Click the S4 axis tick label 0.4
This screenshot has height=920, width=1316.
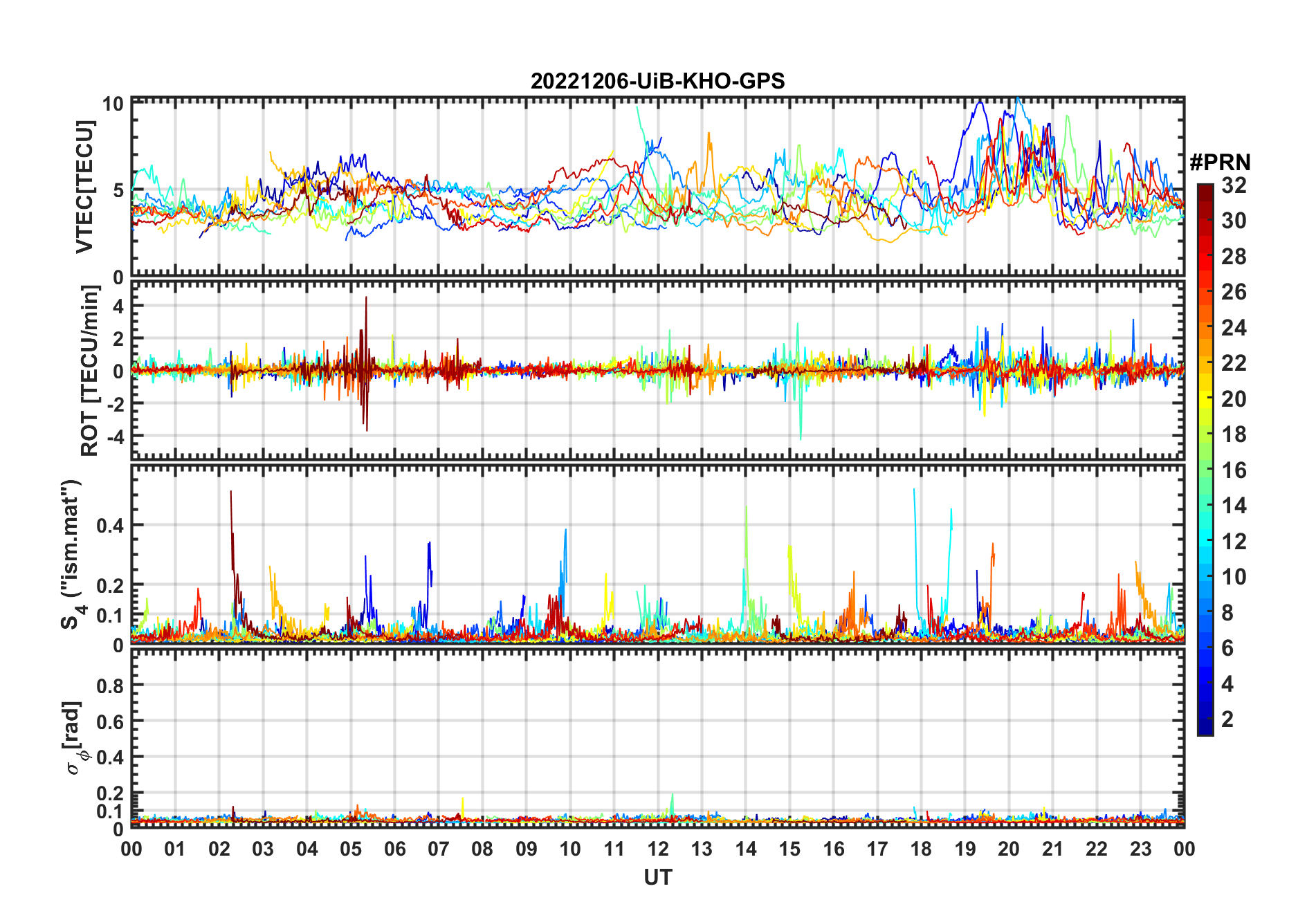pyautogui.click(x=110, y=526)
